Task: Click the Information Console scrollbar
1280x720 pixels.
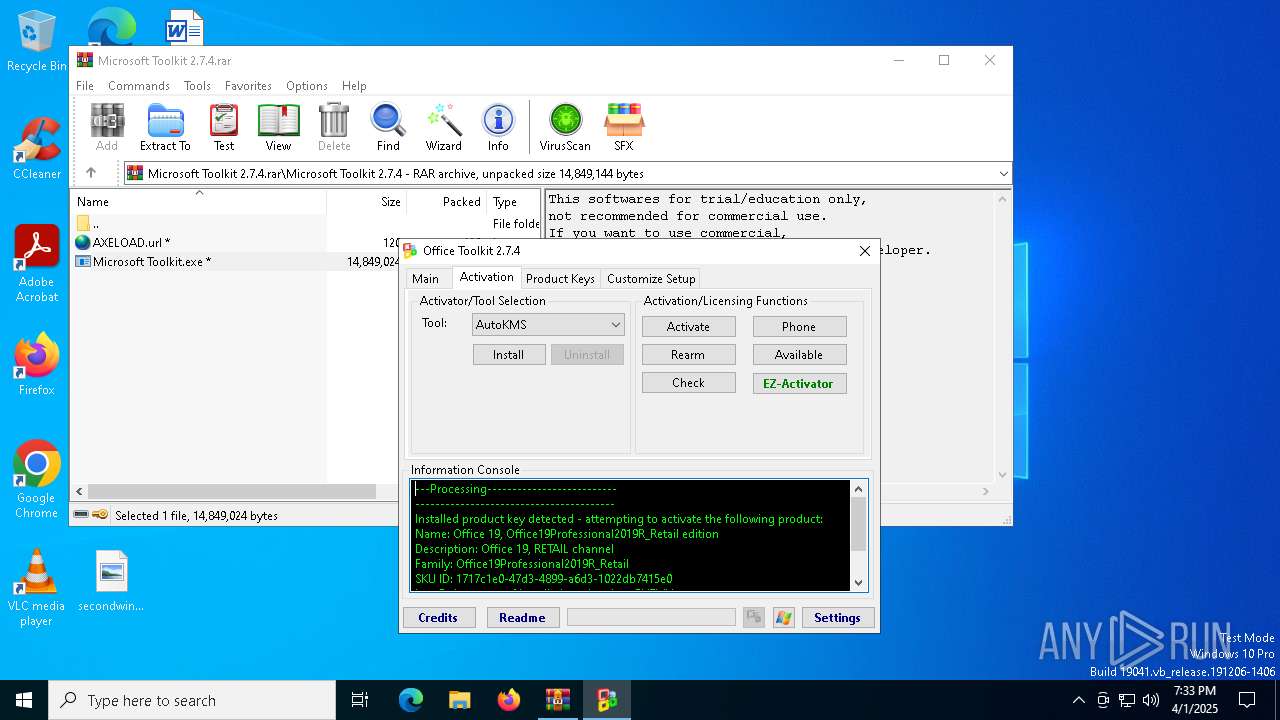Action: coord(858,535)
